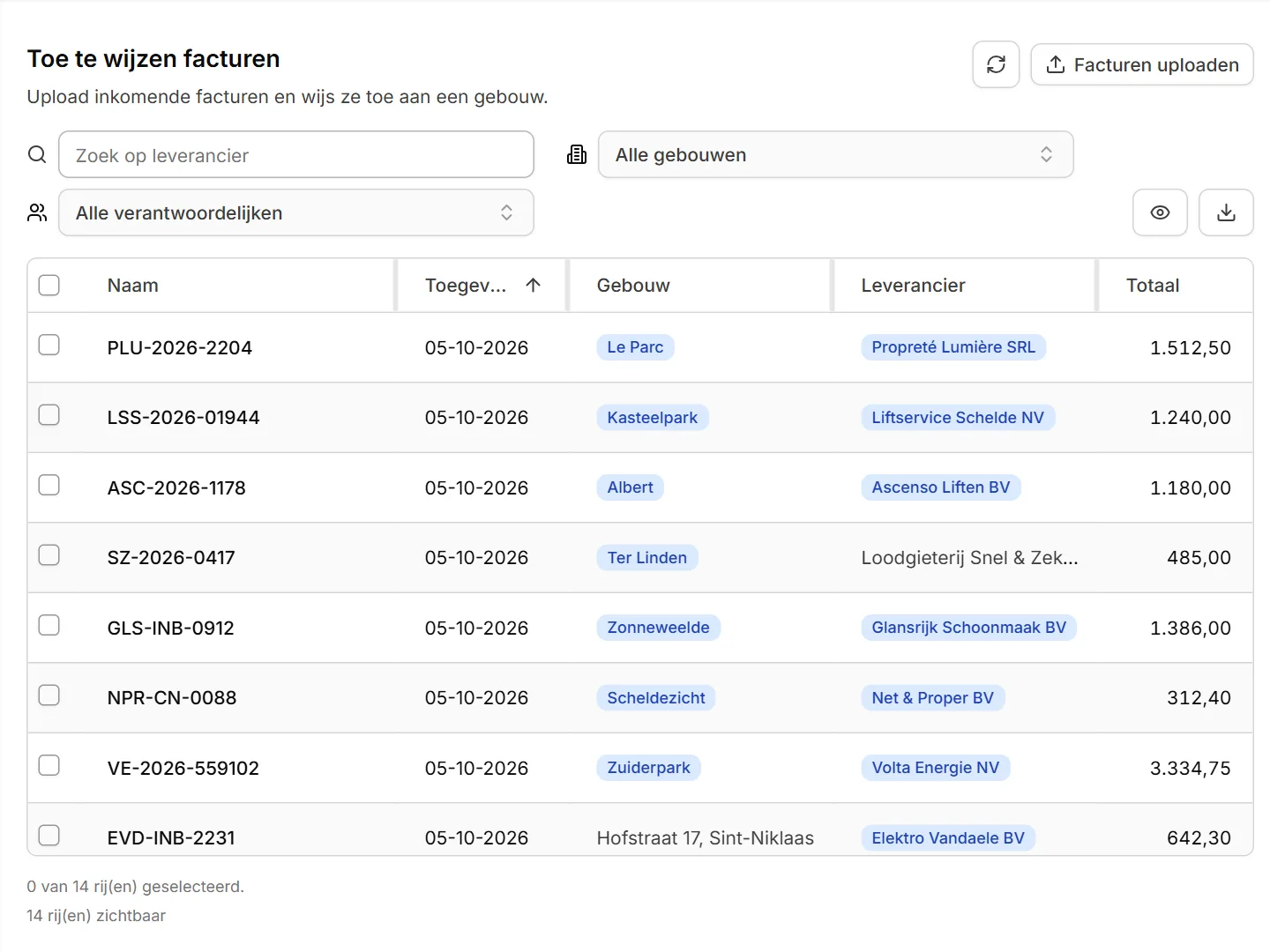Click invoice name PLU-2026-2204
1270x952 pixels.
180,347
